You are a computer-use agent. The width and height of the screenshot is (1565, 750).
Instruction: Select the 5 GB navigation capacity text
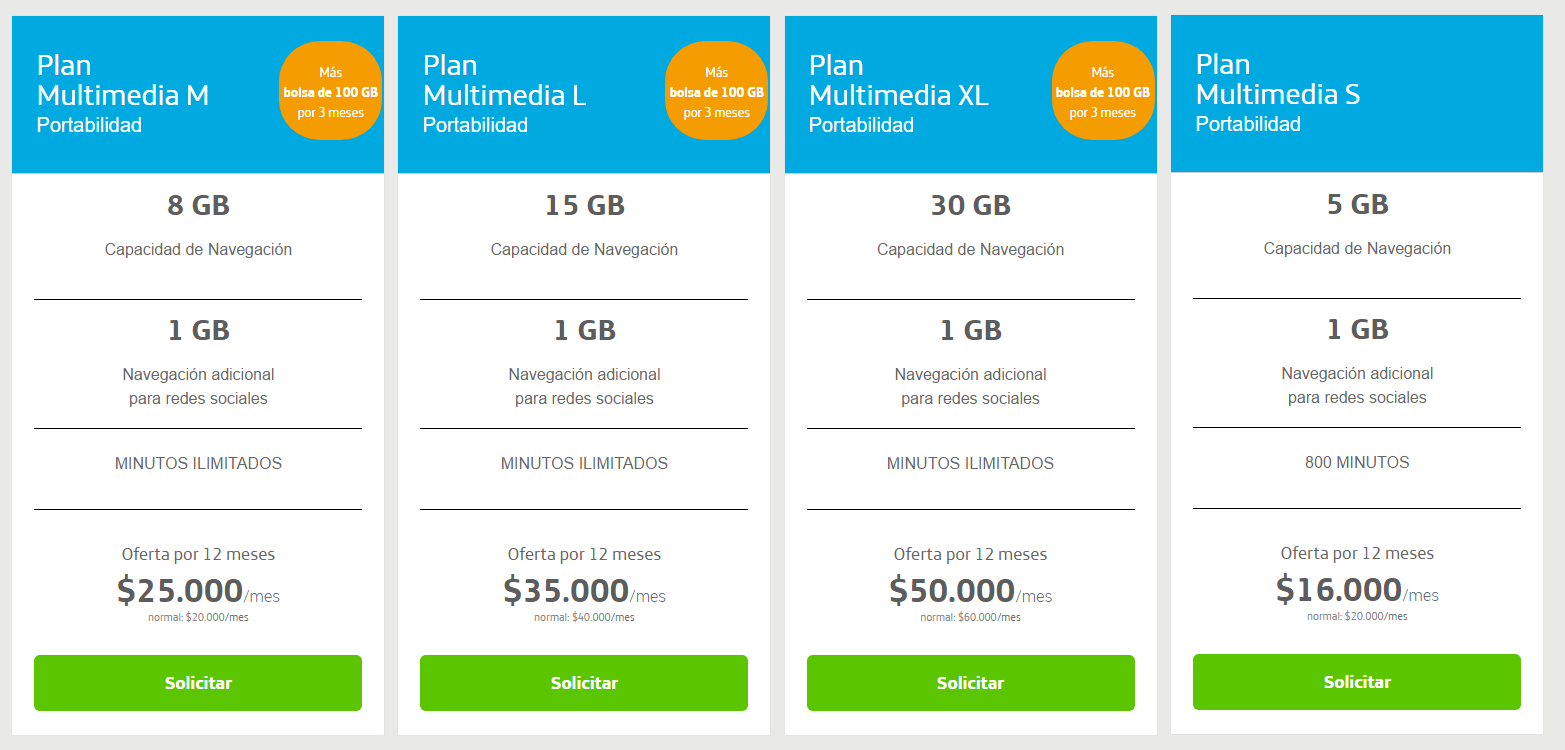click(1357, 205)
